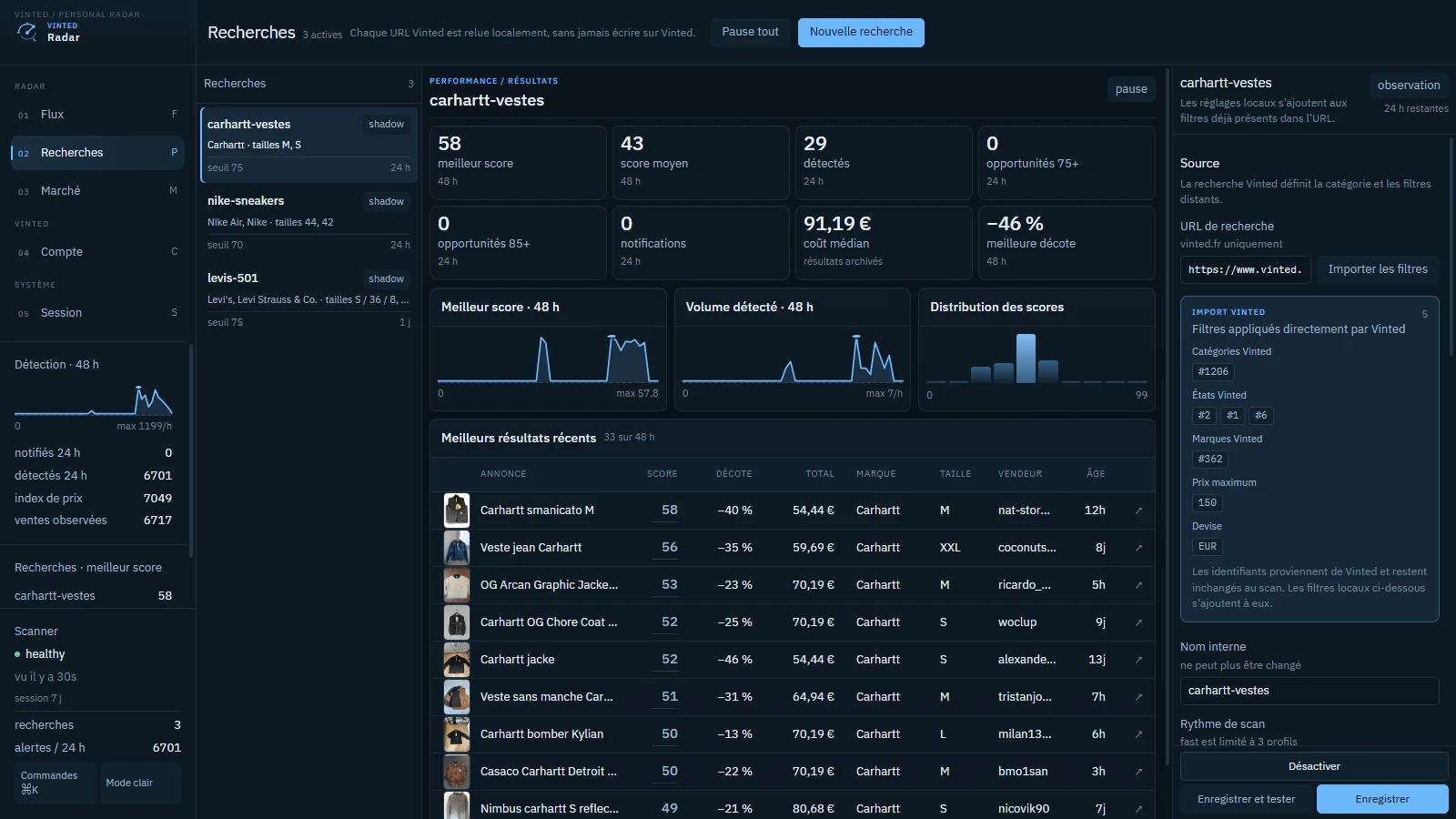The height and width of the screenshot is (819, 1456).
Task: Click thumbnail of Carhartt bomber Kylian
Action: point(457,734)
